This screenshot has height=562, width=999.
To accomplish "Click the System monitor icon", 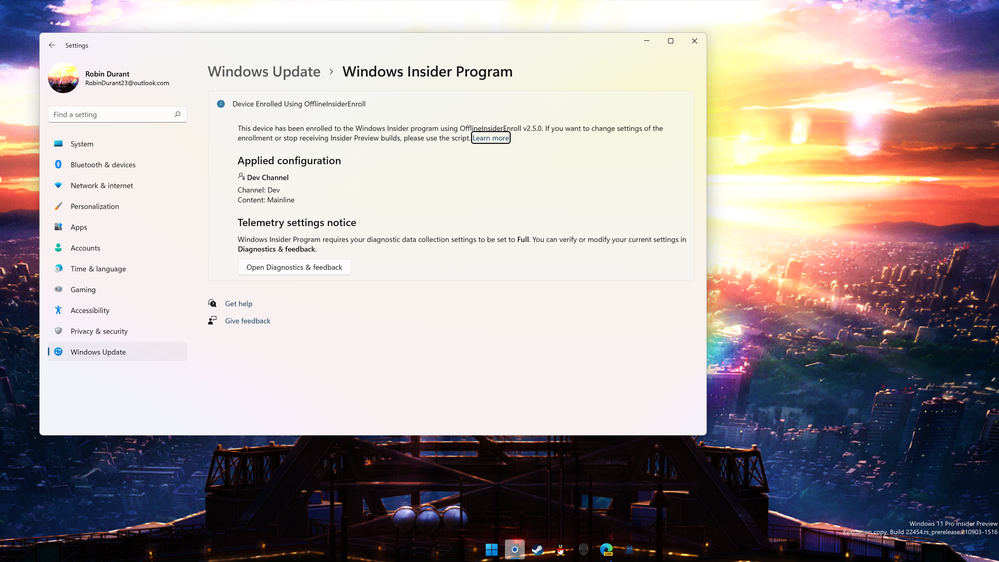I will point(58,144).
